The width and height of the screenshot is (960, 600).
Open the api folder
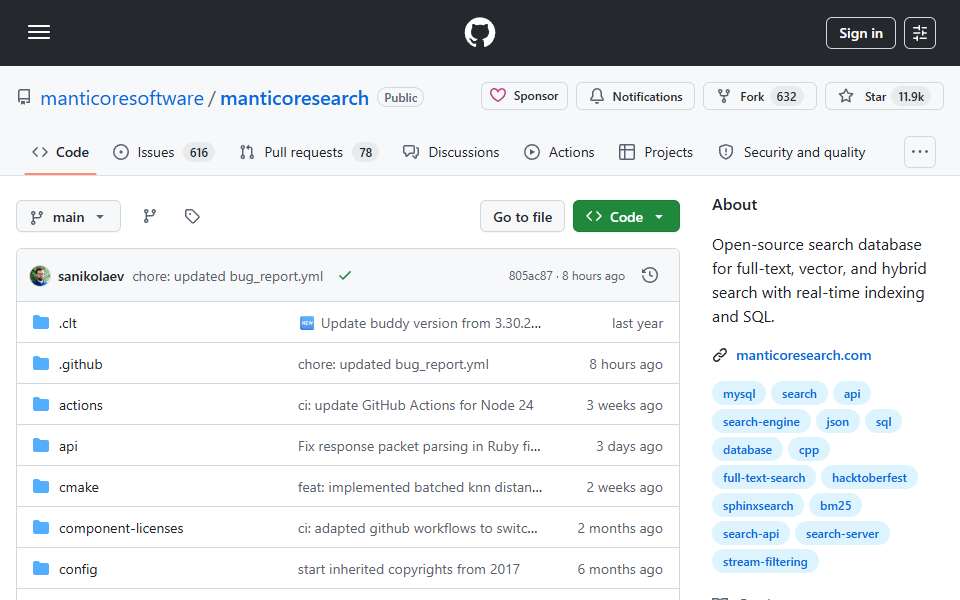[68, 446]
